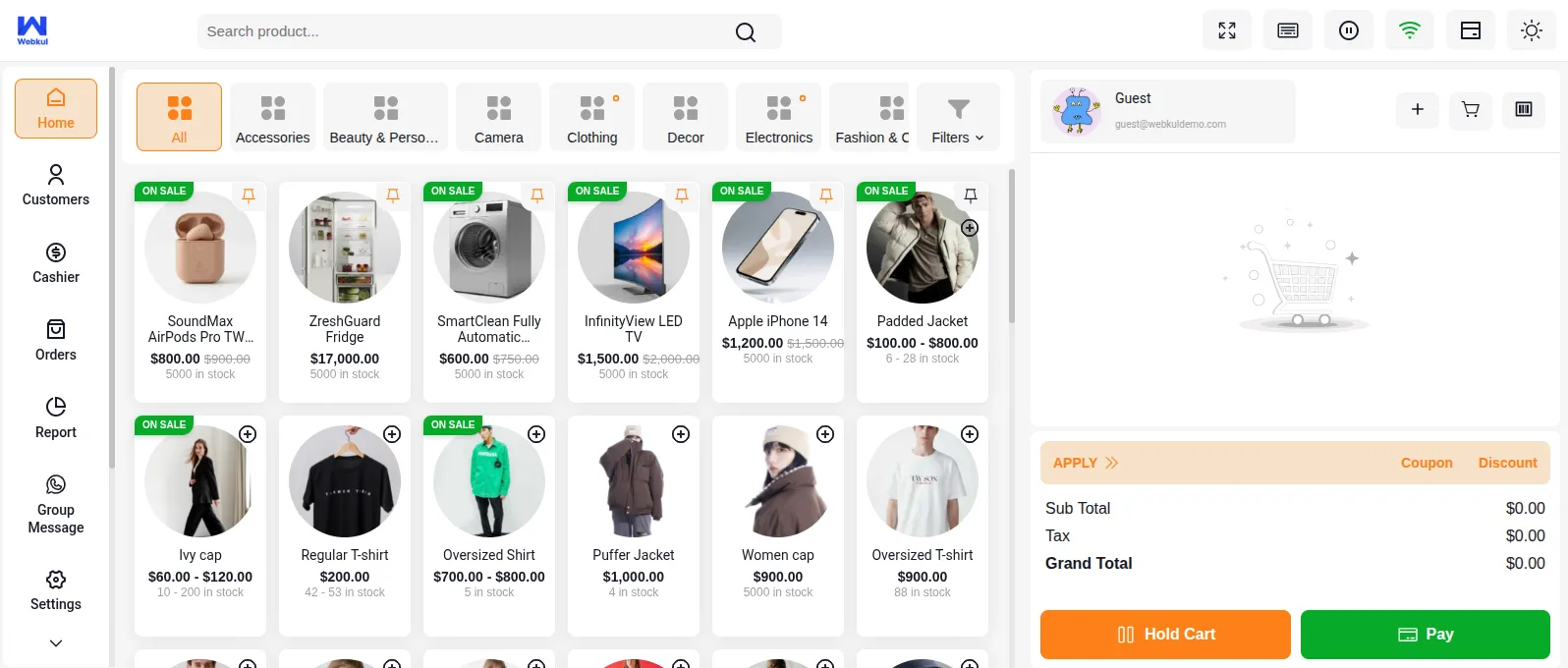Click the Discount link

pos(1507,463)
